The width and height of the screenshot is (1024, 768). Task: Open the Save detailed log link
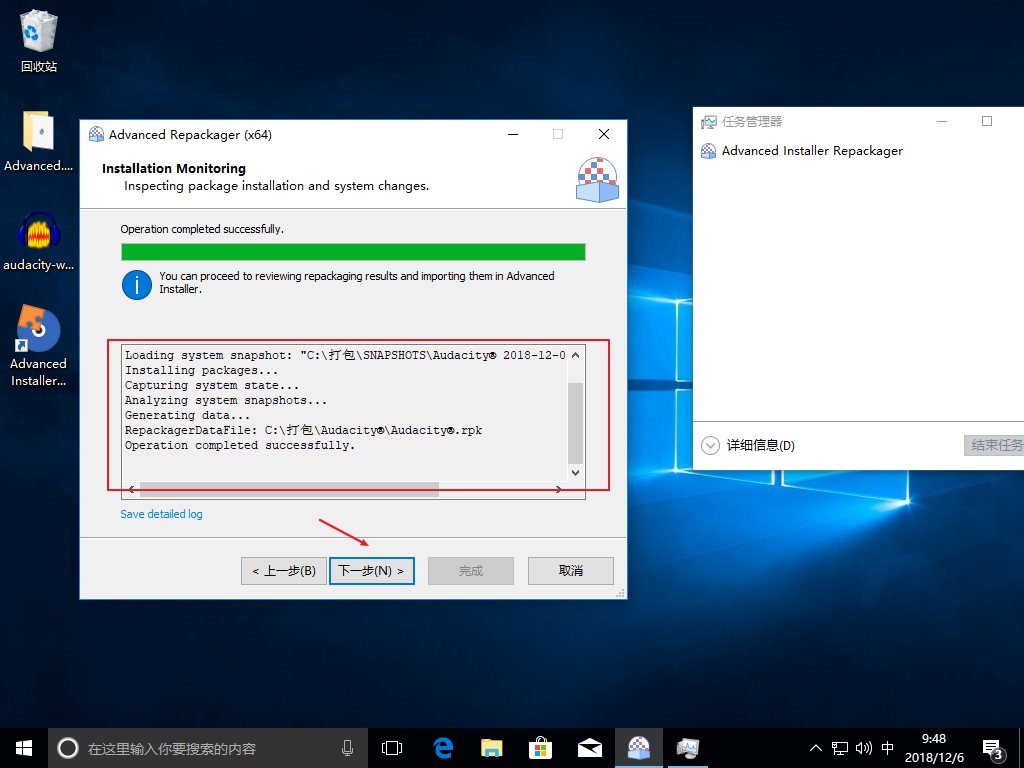click(x=161, y=514)
